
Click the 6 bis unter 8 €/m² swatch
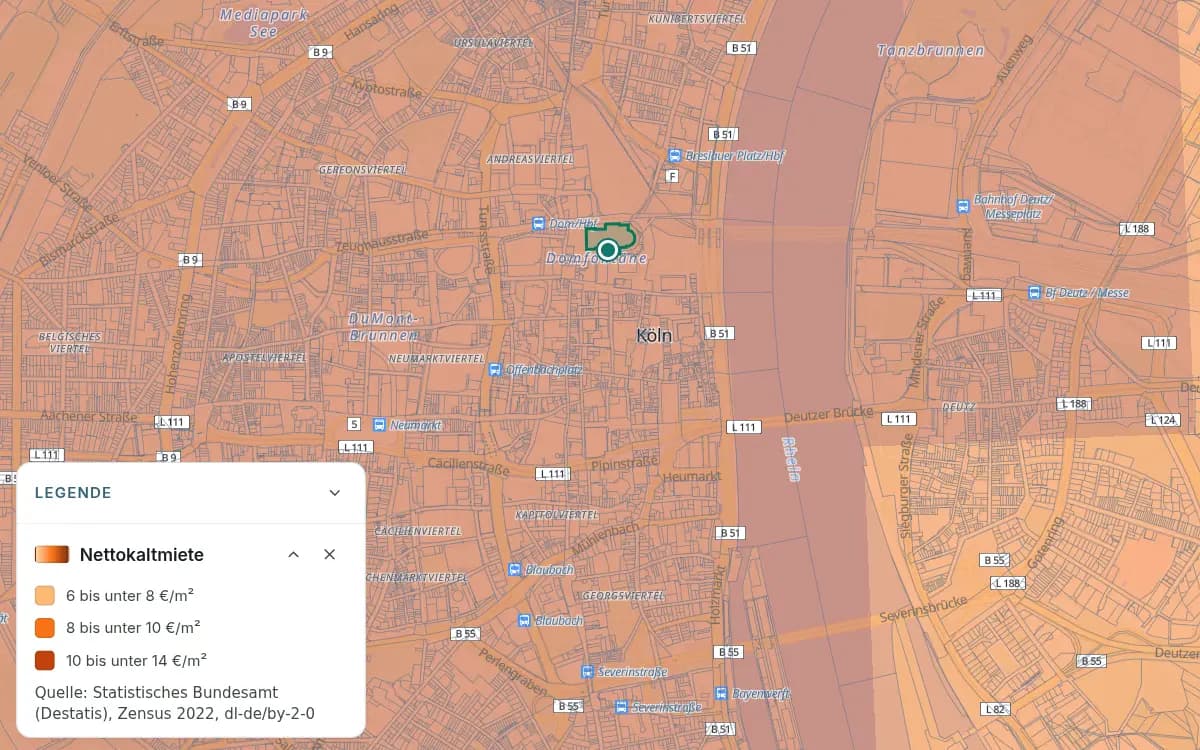[45, 595]
